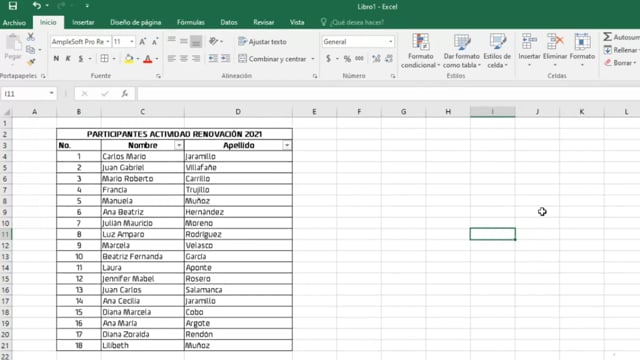The width and height of the screenshot is (640, 360).
Task: Open the AmpleSoft Pro font name dropdown
Action: pyautogui.click(x=108, y=42)
